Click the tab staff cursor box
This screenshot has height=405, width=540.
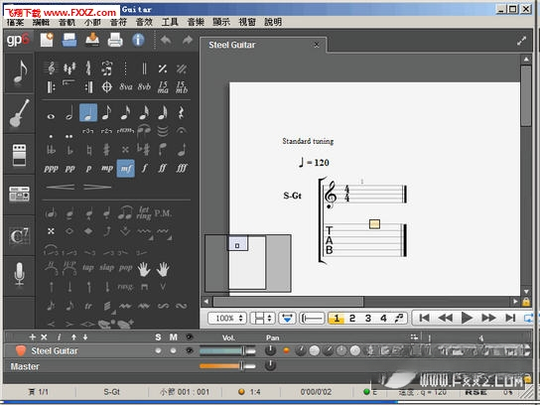(x=374, y=224)
